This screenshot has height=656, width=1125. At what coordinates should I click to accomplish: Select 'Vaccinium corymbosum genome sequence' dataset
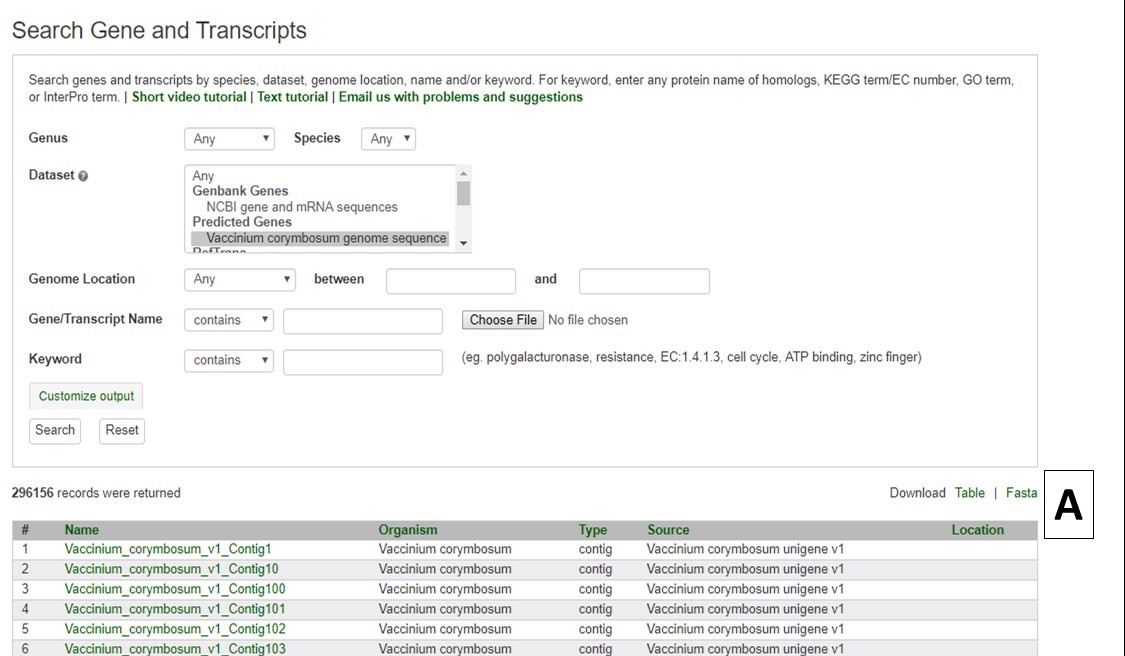320,238
